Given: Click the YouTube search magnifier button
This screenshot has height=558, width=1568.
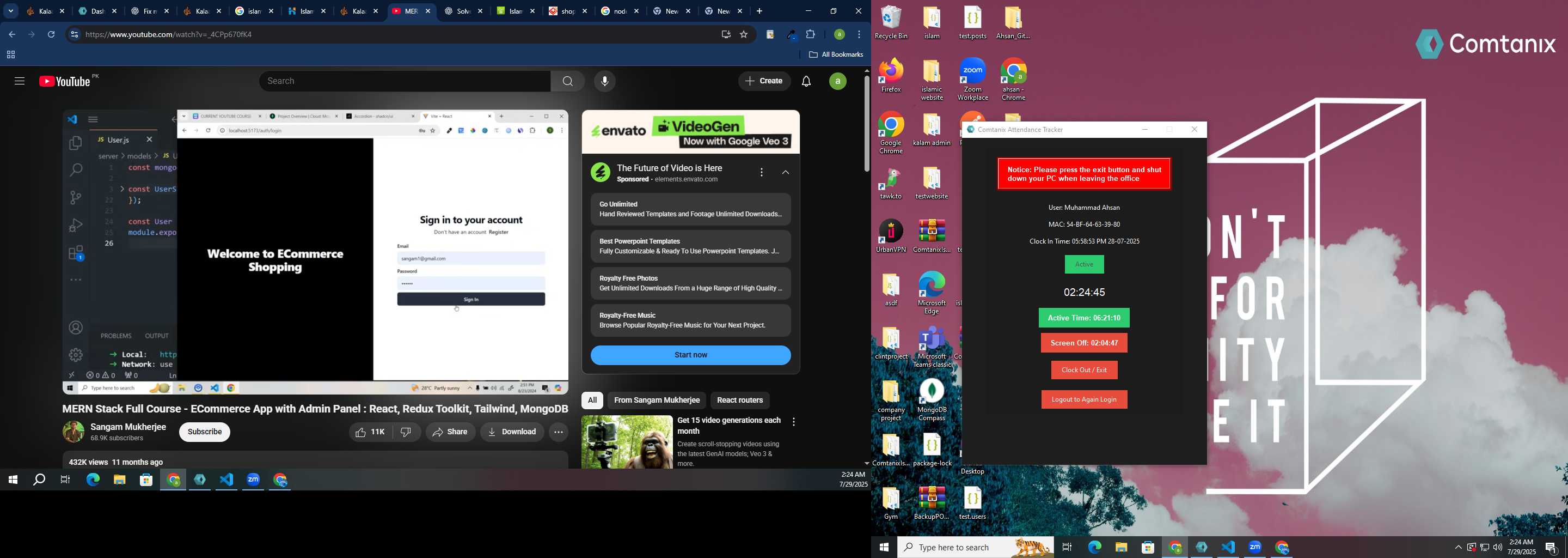Looking at the screenshot, I should click(x=568, y=81).
